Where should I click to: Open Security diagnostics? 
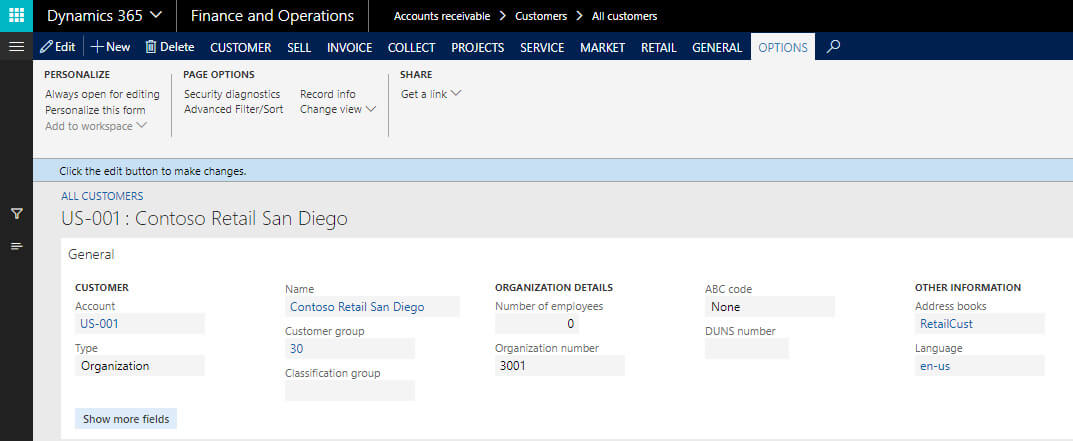232,94
